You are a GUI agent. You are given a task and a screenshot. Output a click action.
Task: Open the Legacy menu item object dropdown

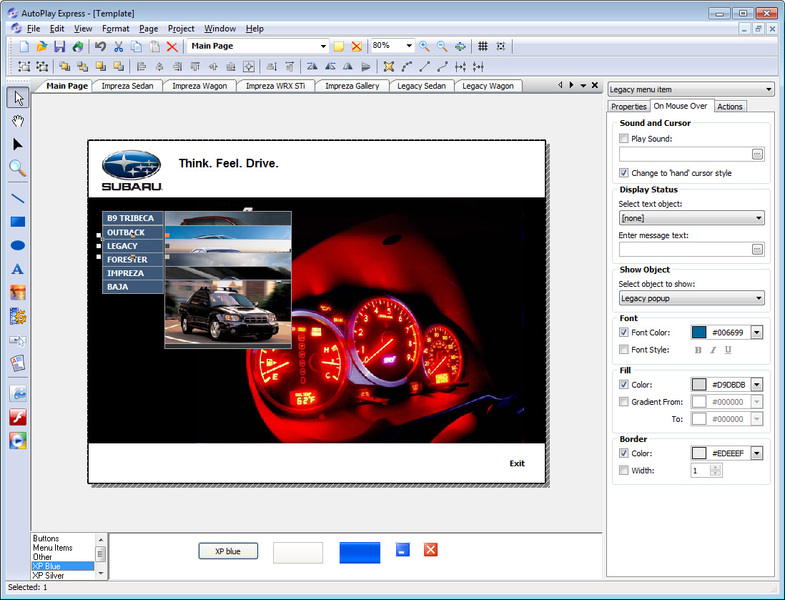[x=691, y=90]
